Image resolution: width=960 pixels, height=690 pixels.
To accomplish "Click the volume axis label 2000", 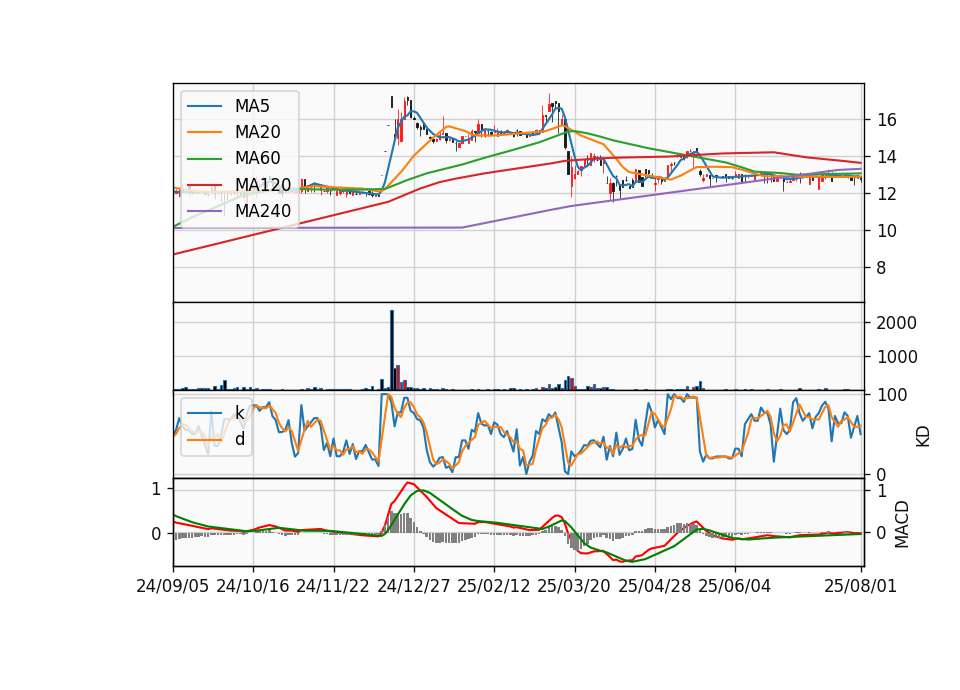I will click(x=896, y=323).
